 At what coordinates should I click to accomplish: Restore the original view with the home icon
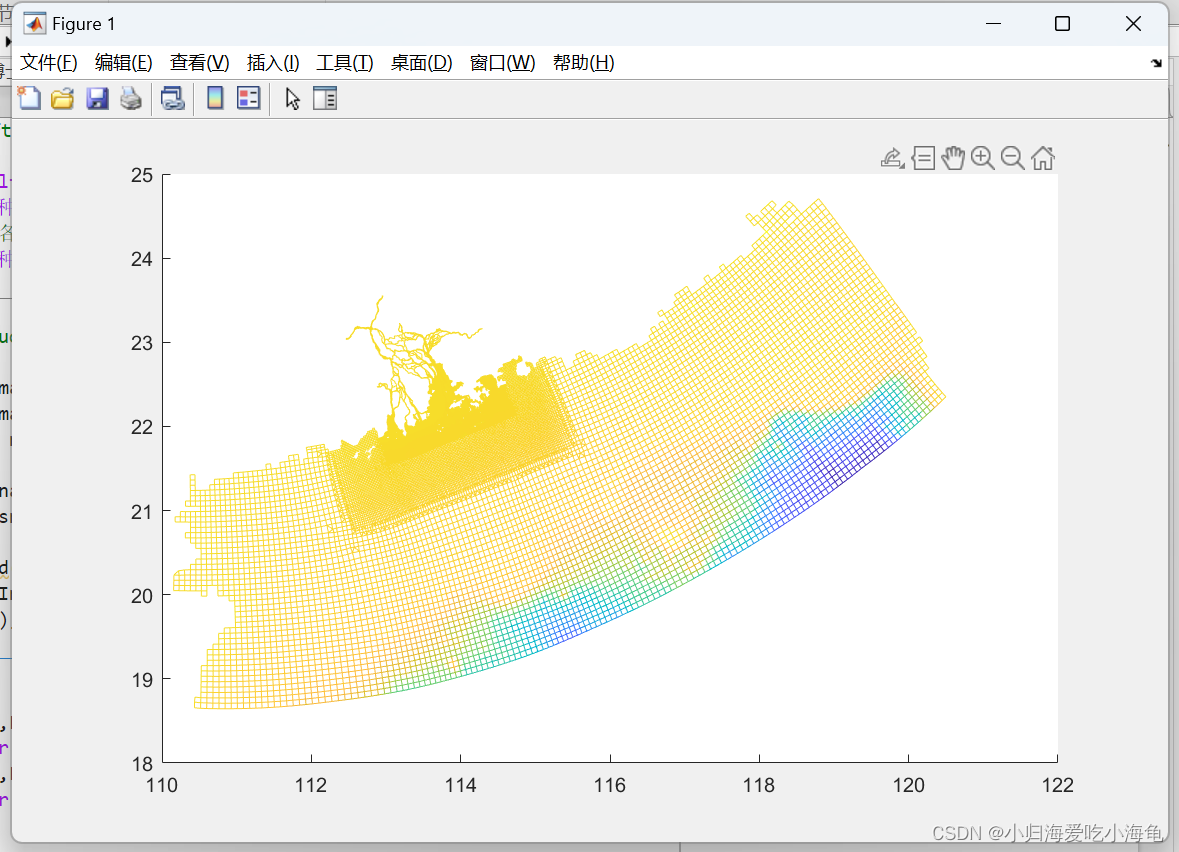coord(1042,157)
